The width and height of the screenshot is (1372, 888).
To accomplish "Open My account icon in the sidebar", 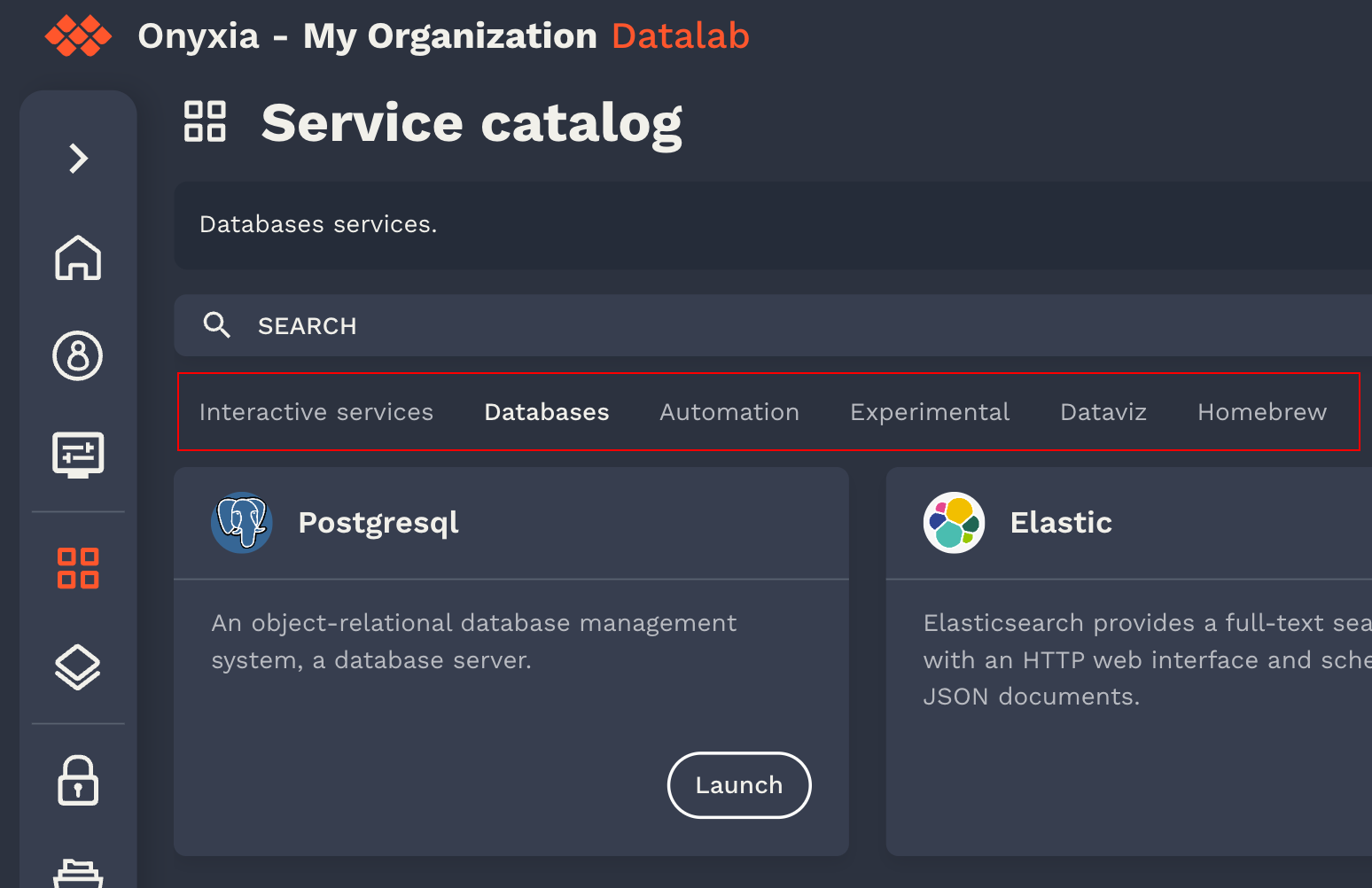I will tap(78, 356).
